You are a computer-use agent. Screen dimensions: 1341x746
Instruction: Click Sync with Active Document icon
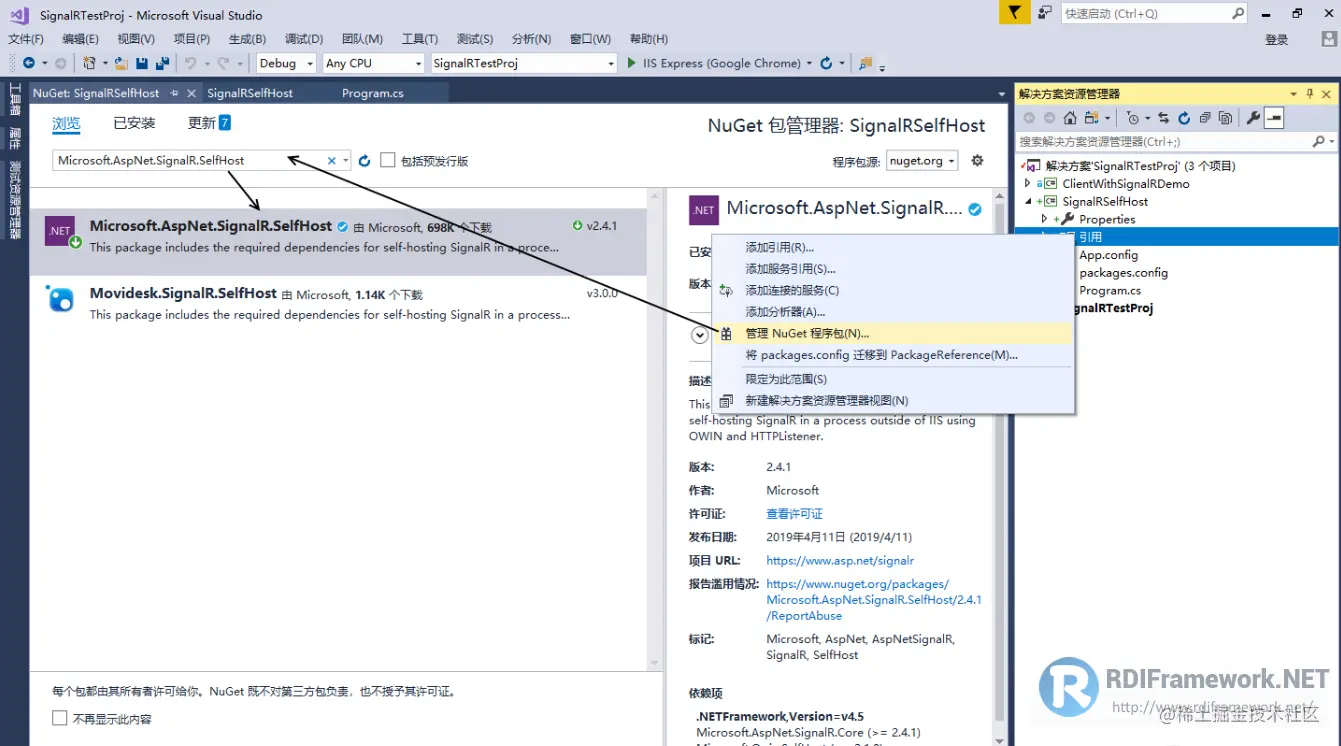tap(1163, 118)
